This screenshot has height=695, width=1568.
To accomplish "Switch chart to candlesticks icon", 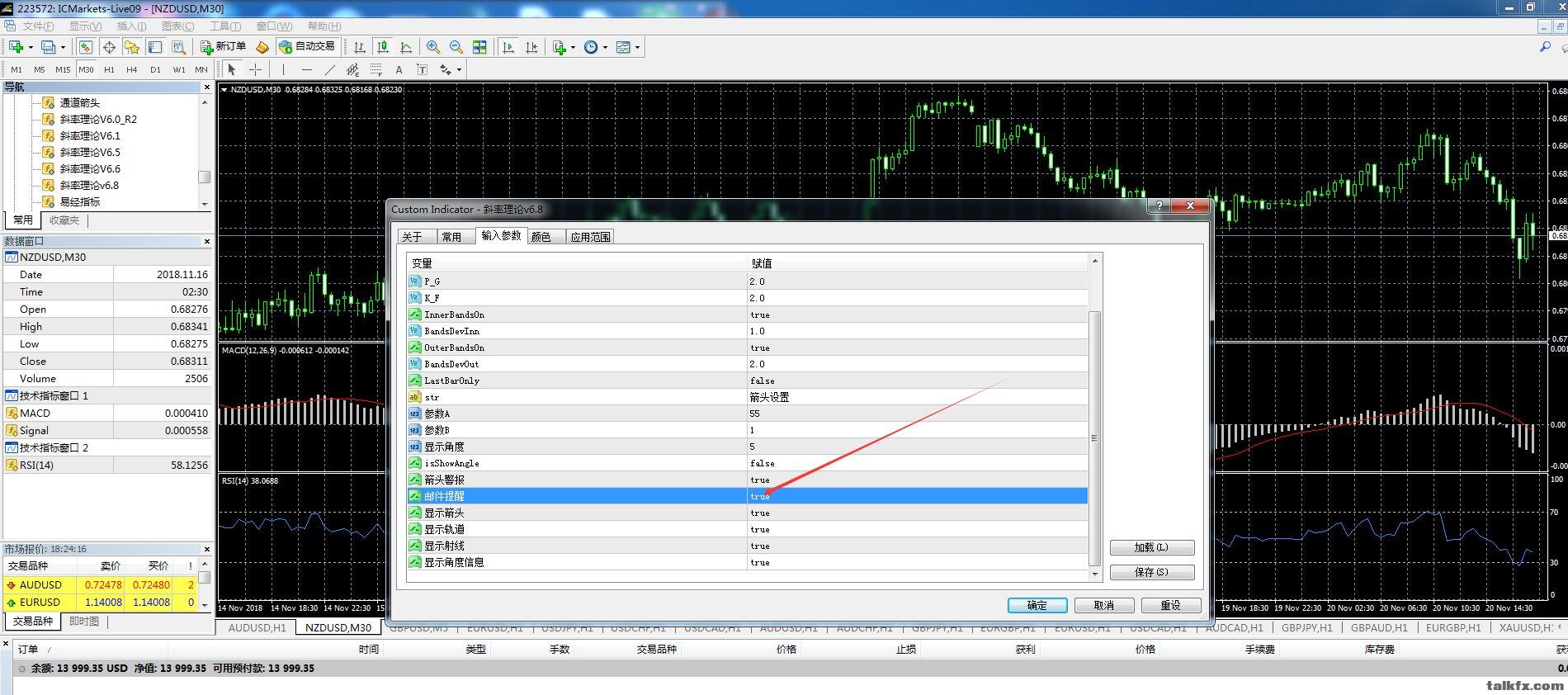I will tap(382, 47).
